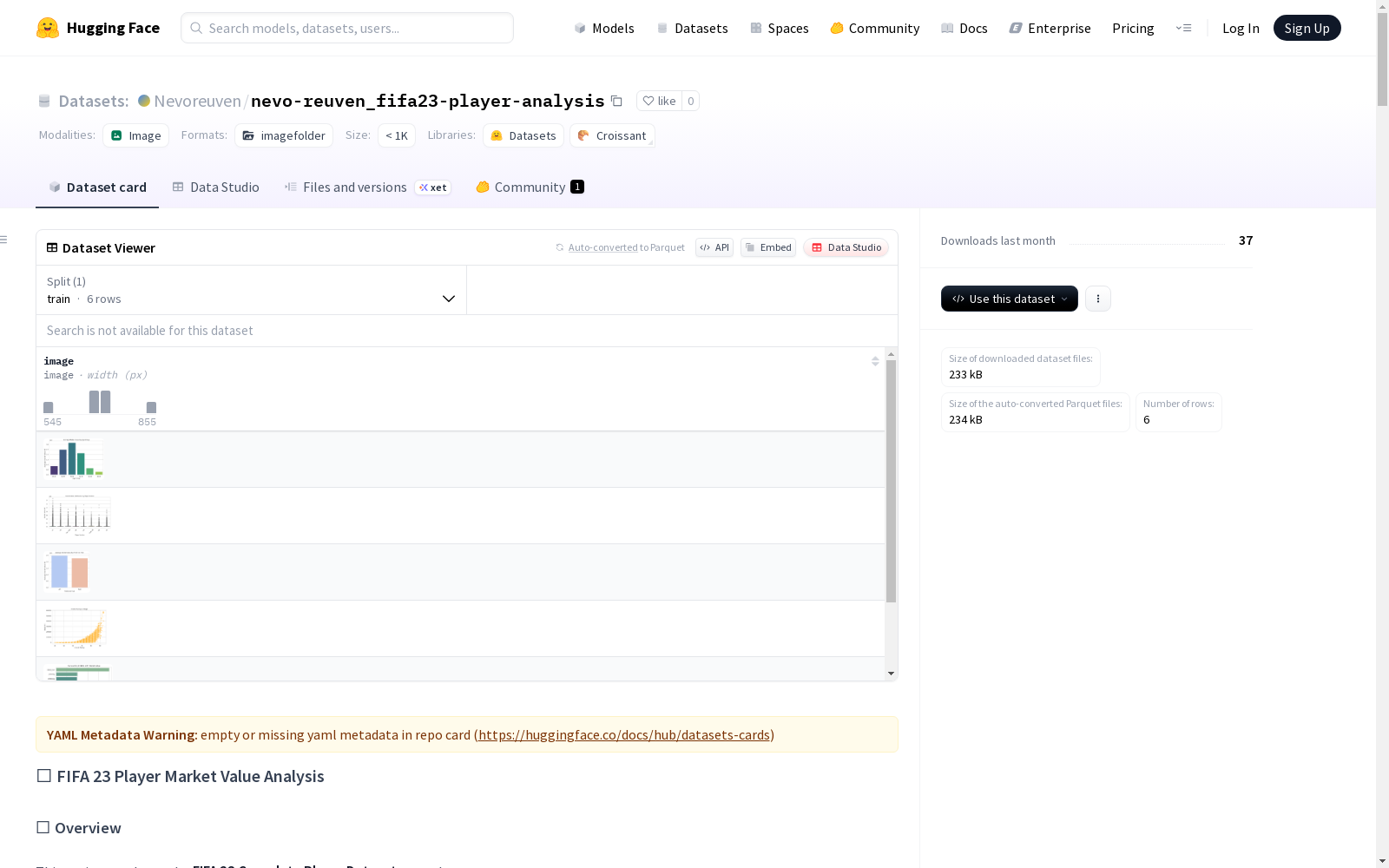Switch to the Dataset card tab

(x=97, y=187)
